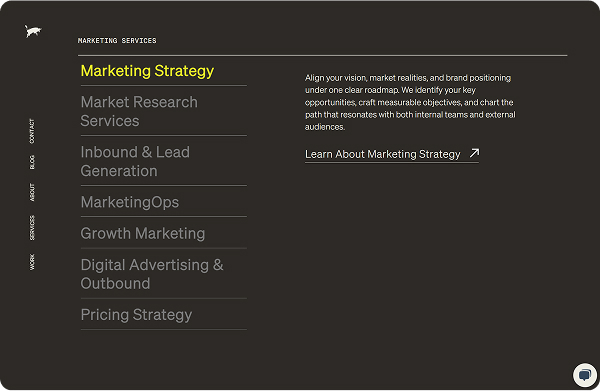Follow the Learn About Marketing Strategy link

tap(392, 154)
